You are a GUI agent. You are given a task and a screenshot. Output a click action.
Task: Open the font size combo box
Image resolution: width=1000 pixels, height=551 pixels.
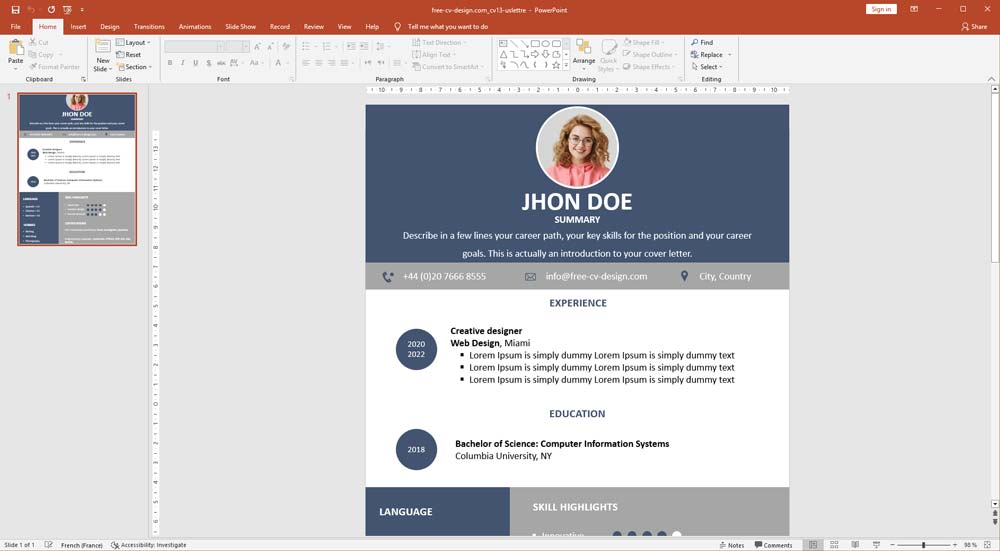click(x=237, y=47)
